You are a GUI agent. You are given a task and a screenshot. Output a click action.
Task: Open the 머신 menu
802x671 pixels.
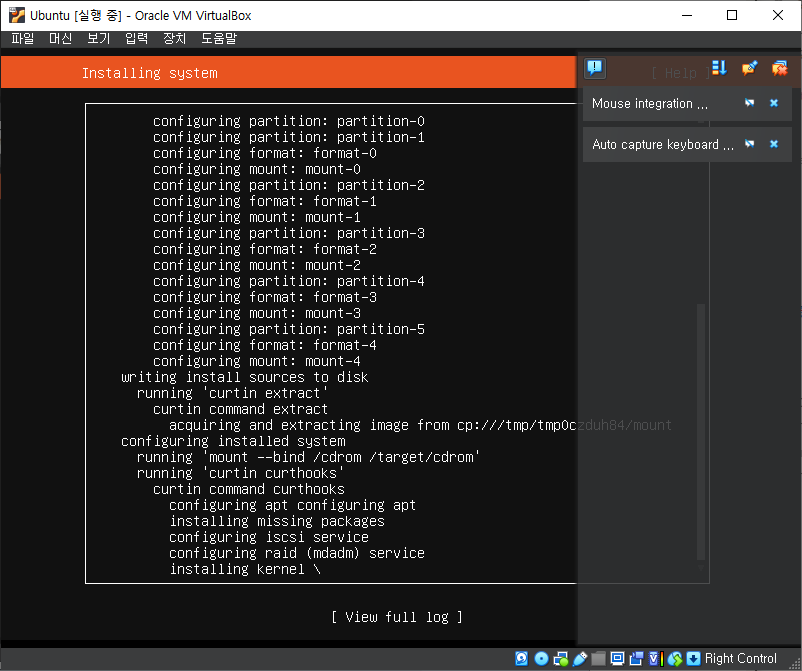click(60, 38)
